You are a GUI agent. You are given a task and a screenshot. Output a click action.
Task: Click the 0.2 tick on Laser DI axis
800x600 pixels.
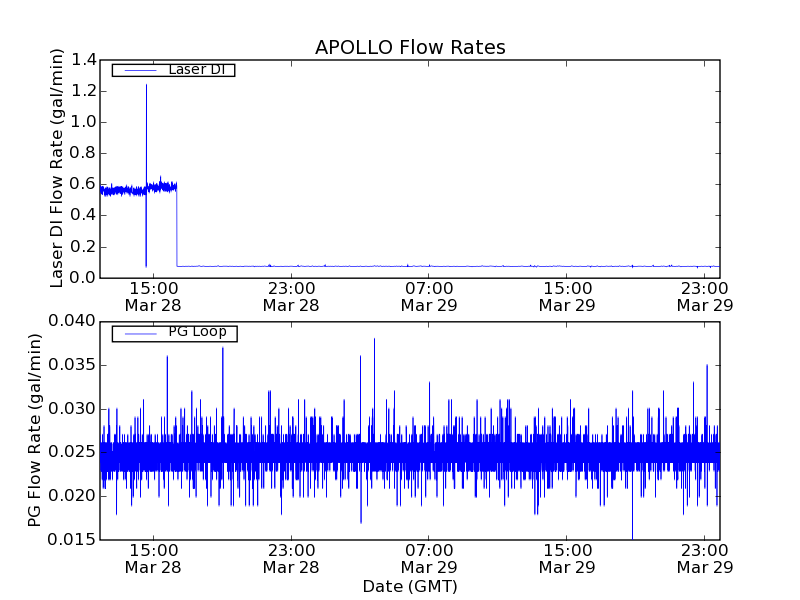[x=84, y=247]
